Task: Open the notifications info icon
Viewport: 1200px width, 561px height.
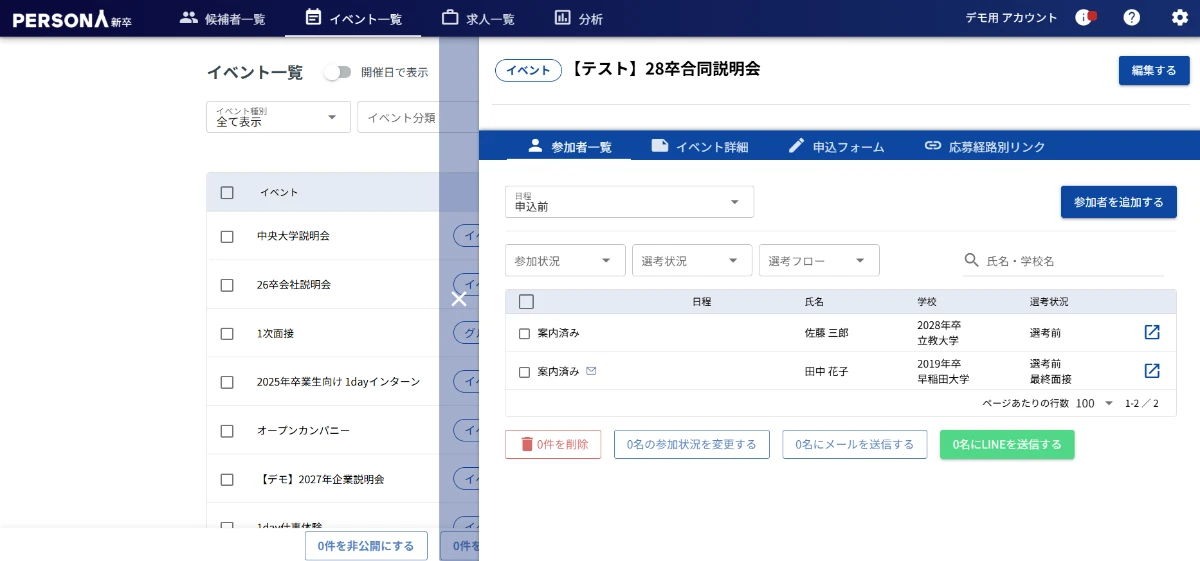Action: pos(1084,18)
